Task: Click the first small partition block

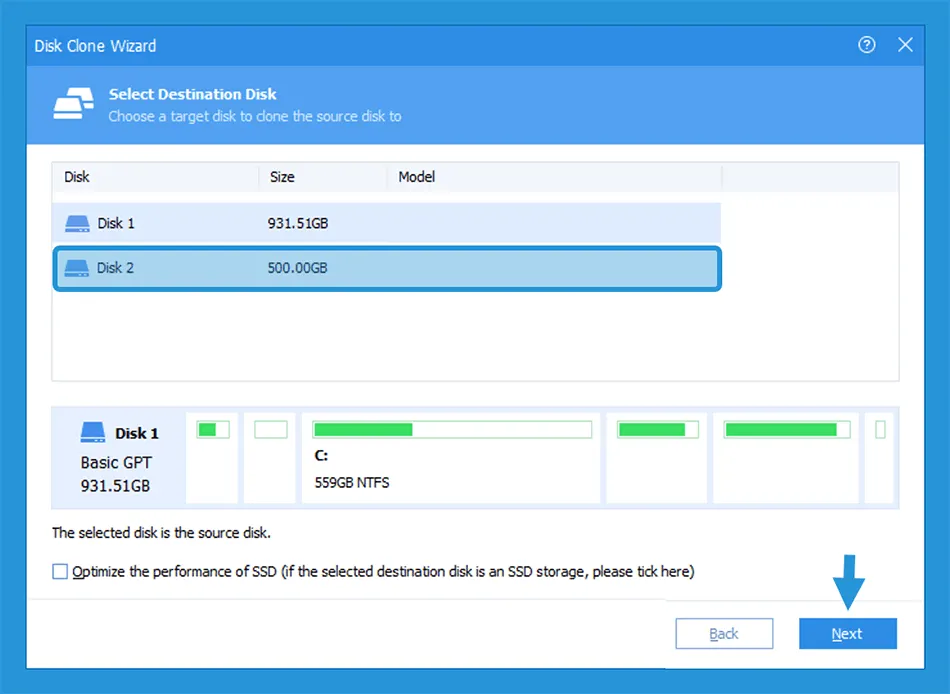Action: pos(213,458)
